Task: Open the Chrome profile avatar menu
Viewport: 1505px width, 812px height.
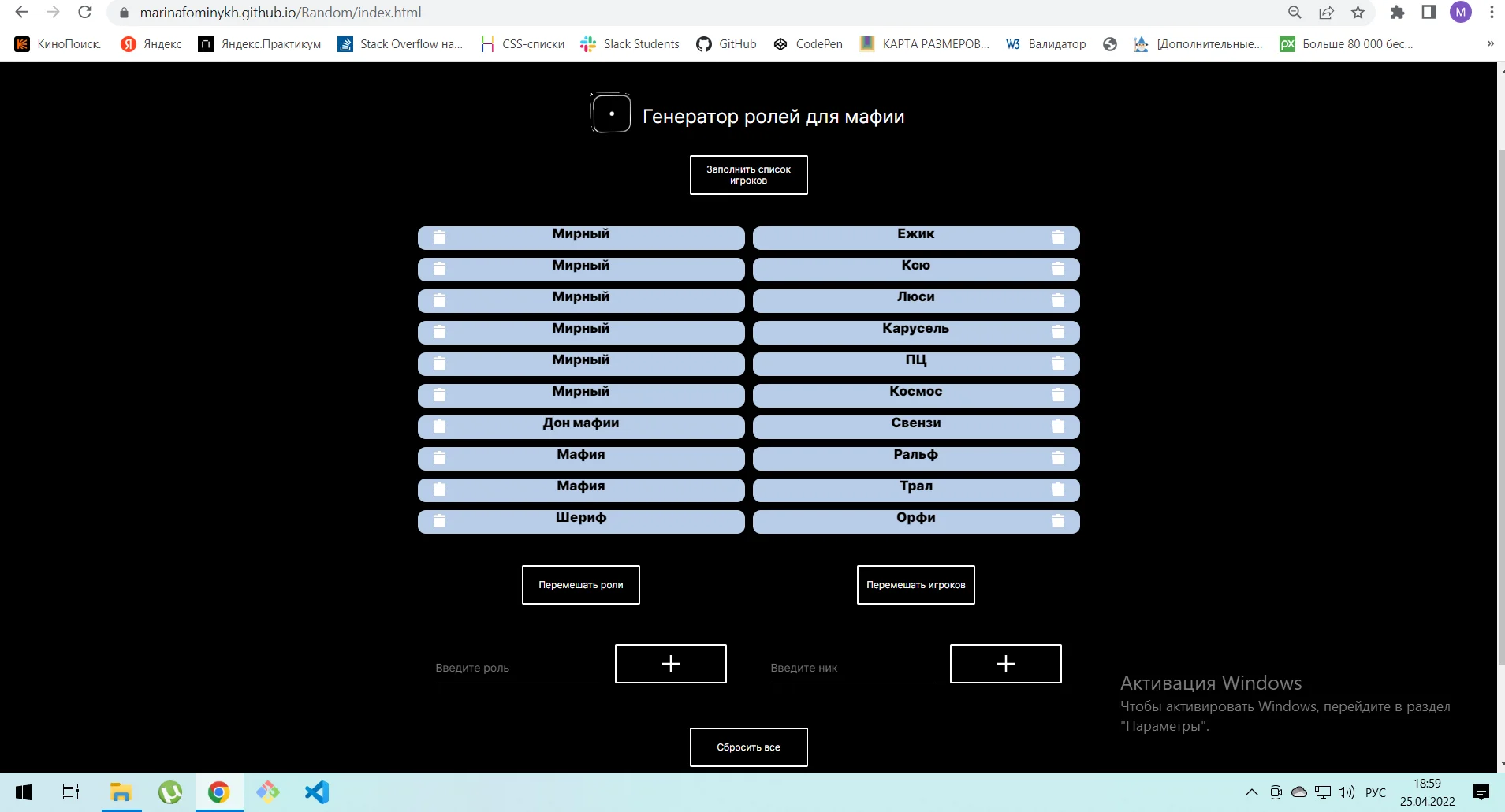Action: [1461, 13]
